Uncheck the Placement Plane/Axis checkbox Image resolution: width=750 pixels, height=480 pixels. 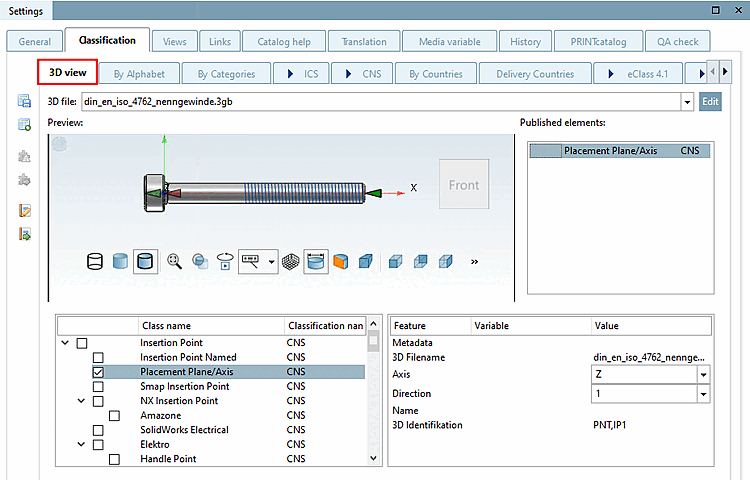coord(98,372)
